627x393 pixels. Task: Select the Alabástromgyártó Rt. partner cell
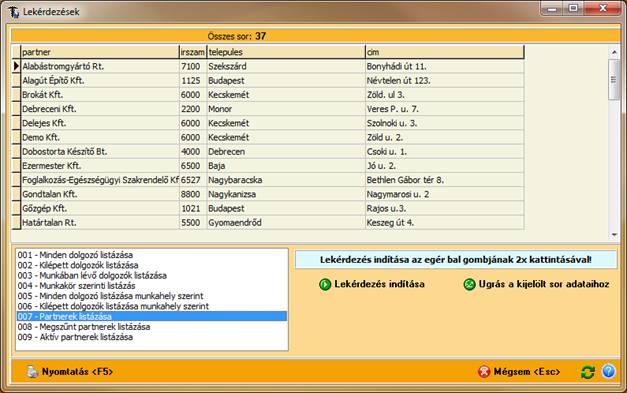coord(100,66)
